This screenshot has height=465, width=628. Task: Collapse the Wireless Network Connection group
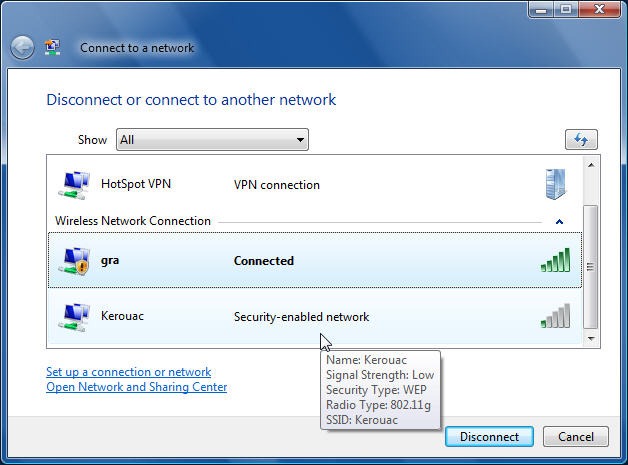pyautogui.click(x=560, y=221)
